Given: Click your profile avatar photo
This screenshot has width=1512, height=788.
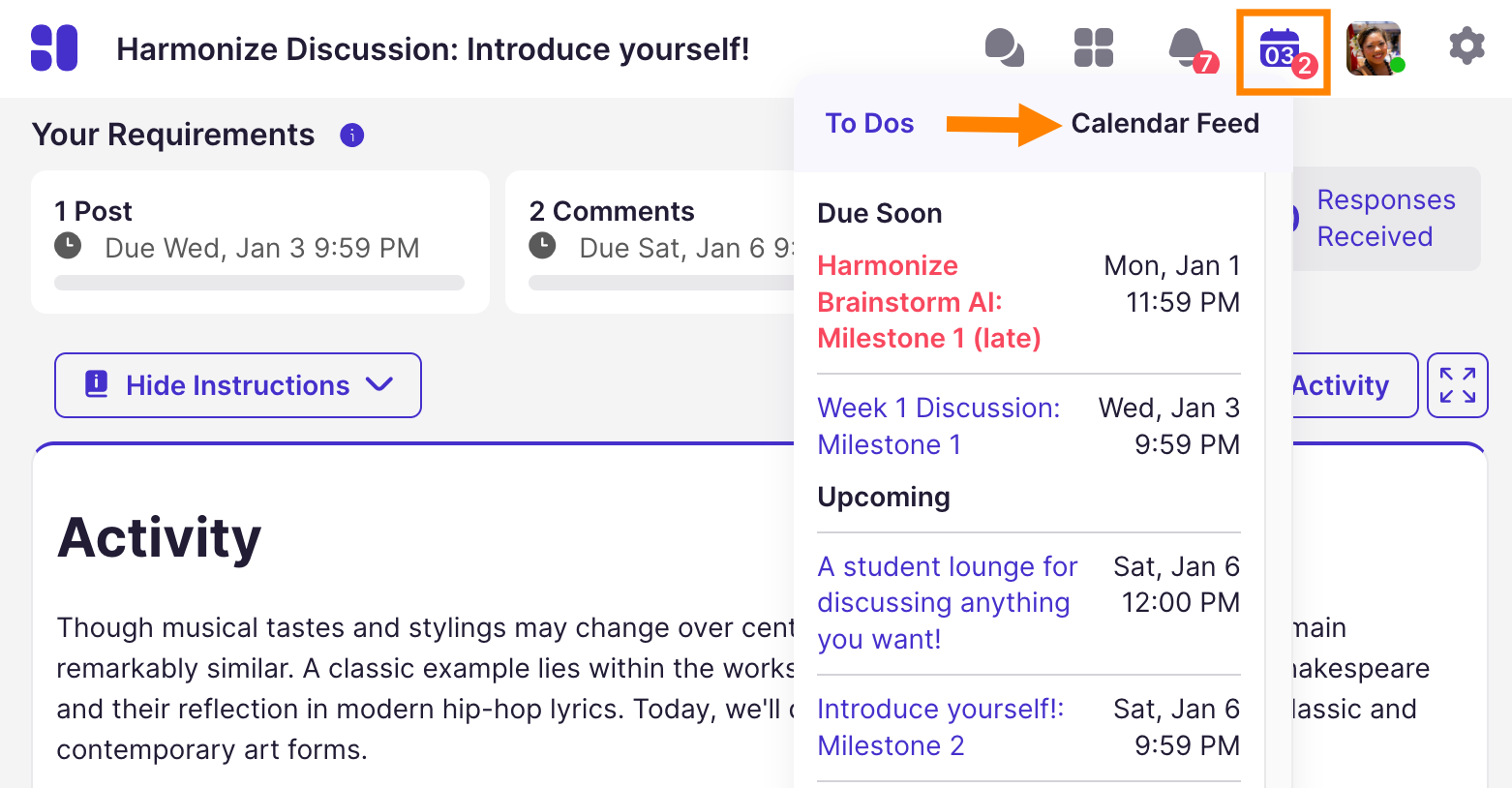Looking at the screenshot, I should tap(1375, 45).
